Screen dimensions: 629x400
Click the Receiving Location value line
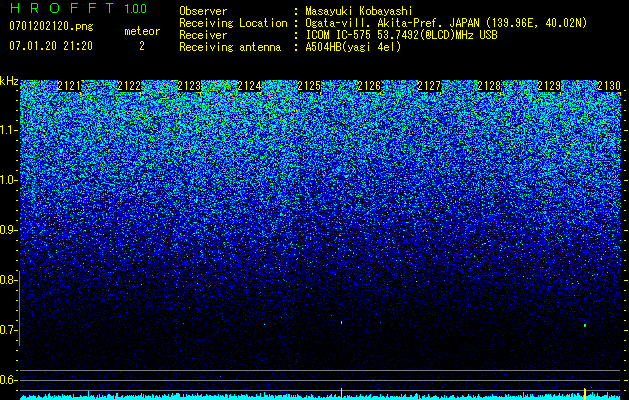446,23
